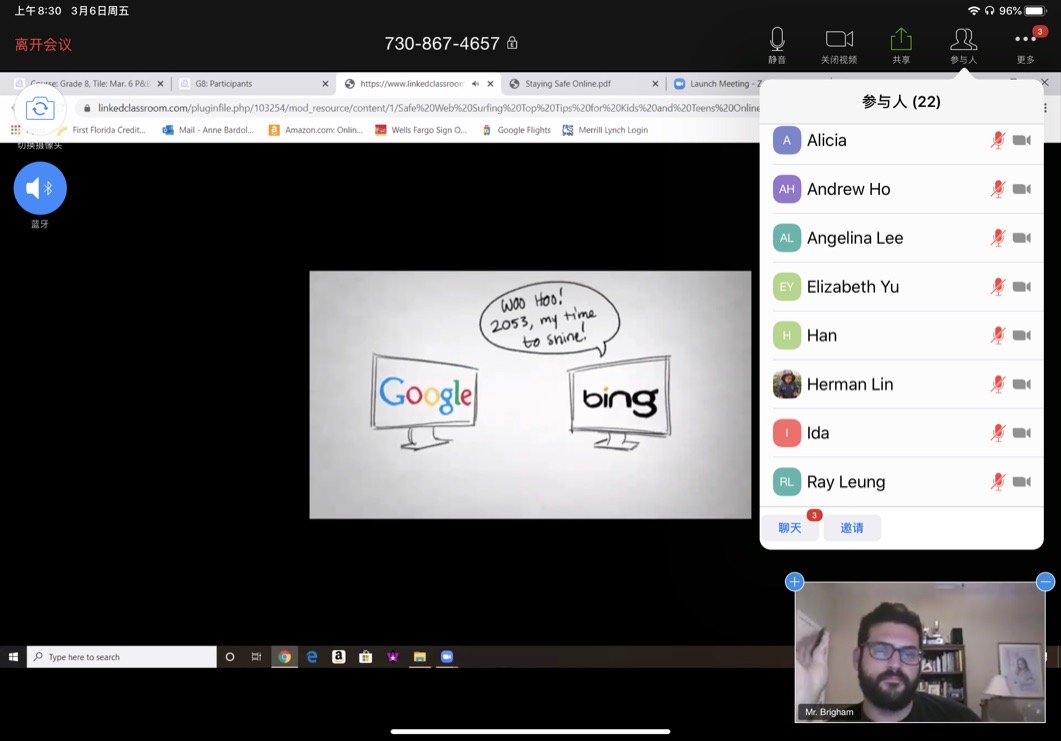Tap the lock icon beside meeting ID

click(512, 43)
